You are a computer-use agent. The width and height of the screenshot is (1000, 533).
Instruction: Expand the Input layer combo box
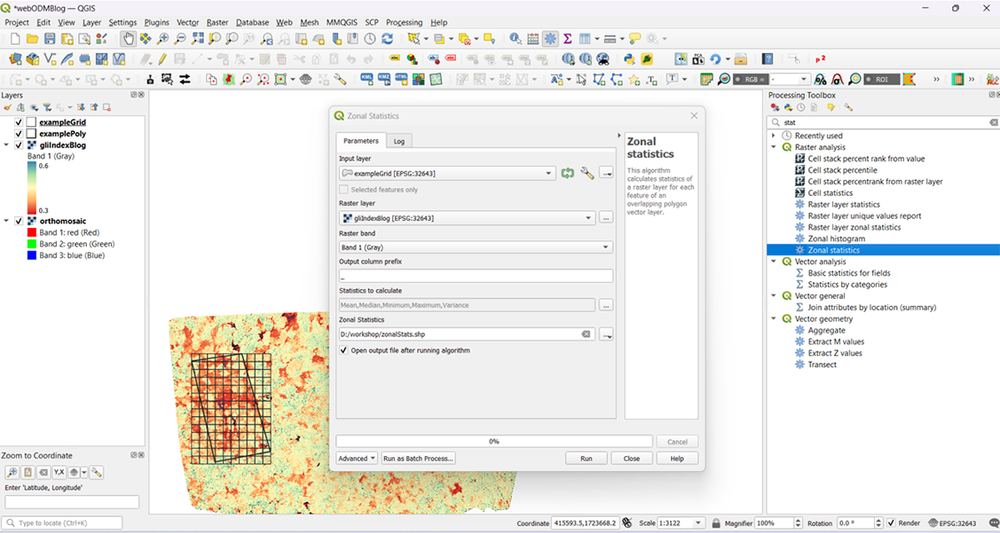[x=447, y=173]
